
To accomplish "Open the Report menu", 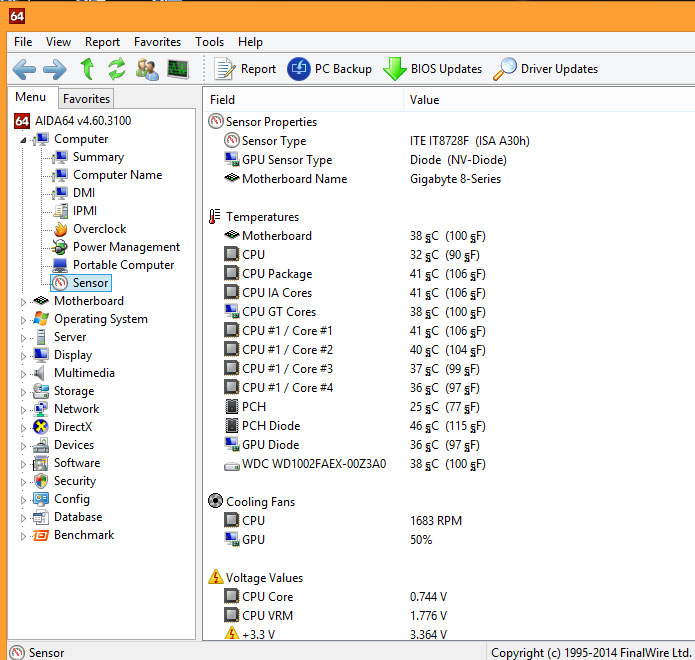I will click(x=102, y=42).
